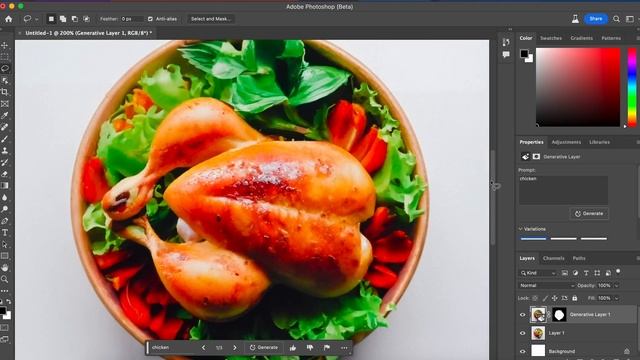Image resolution: width=640 pixels, height=360 pixels.
Task: Open the Normal blend mode dropdown
Action: pyautogui.click(x=547, y=286)
